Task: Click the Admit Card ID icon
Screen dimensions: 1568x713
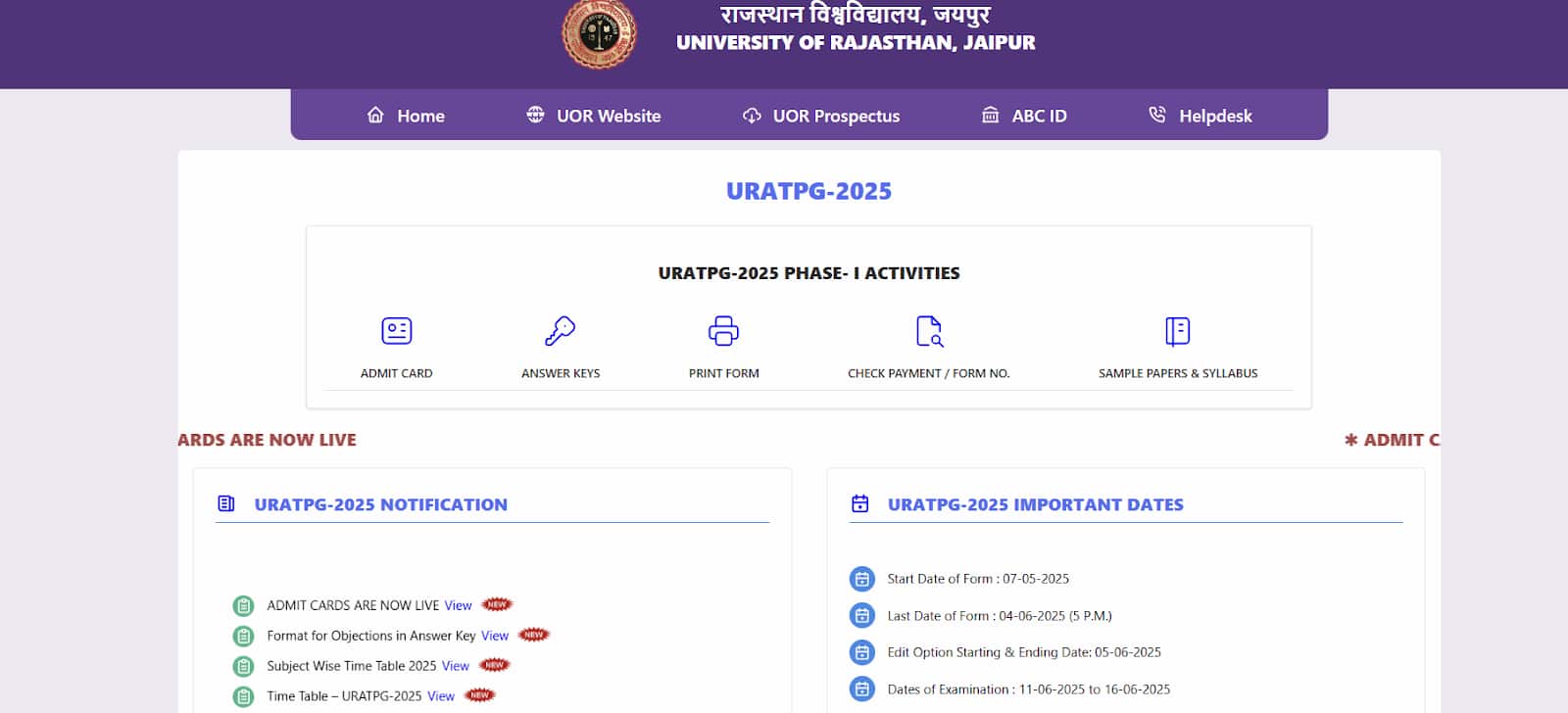Action: 397,331
